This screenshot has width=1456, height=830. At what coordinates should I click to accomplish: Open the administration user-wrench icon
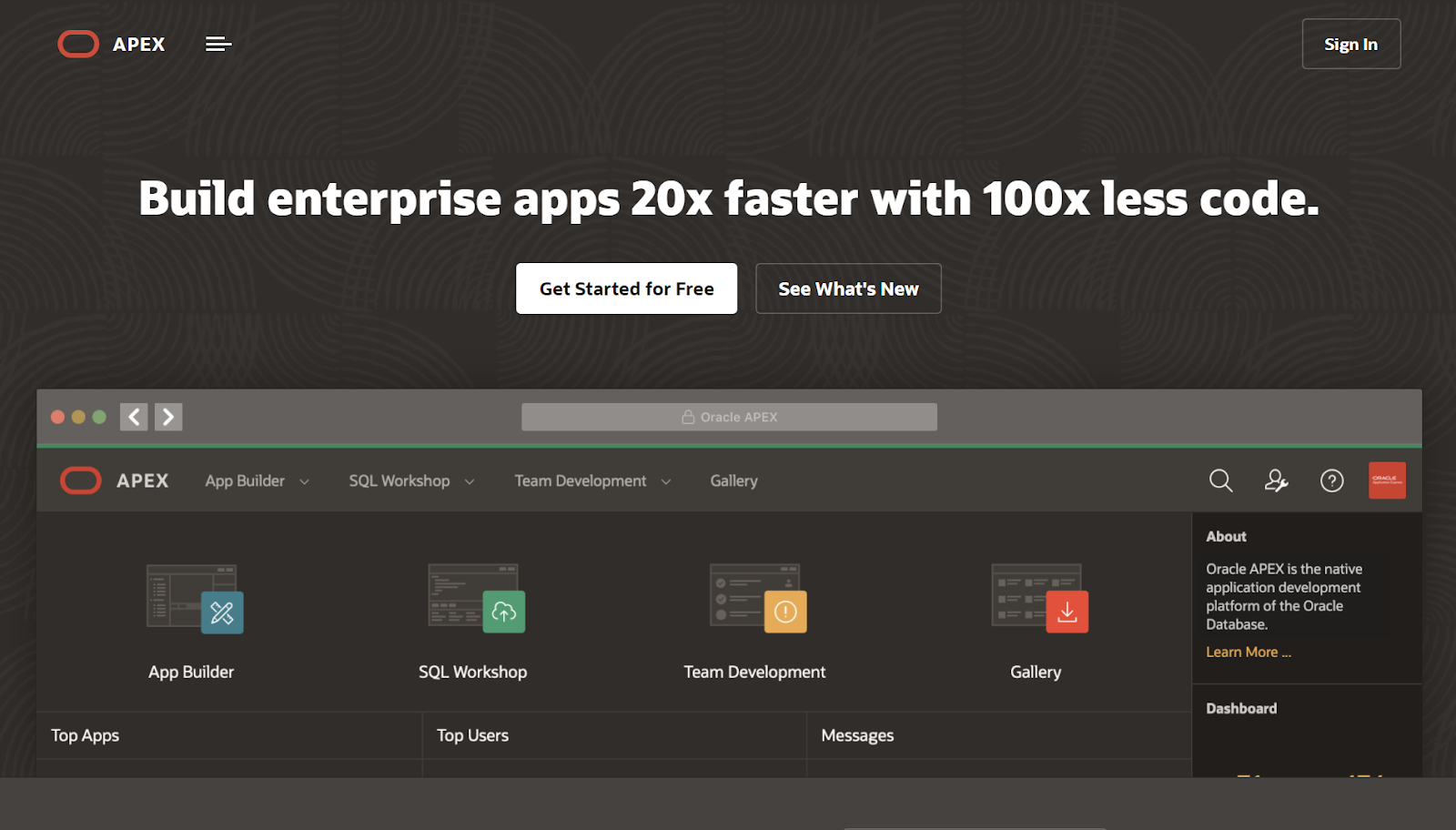coord(1277,481)
